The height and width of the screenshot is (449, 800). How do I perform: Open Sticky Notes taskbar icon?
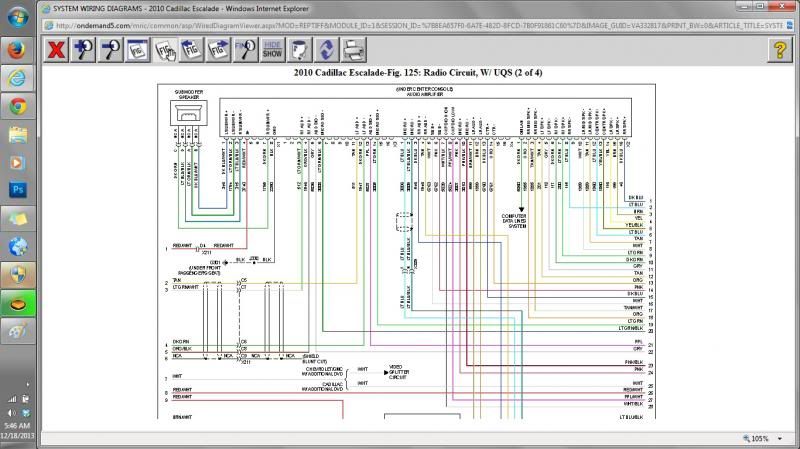(x=18, y=219)
